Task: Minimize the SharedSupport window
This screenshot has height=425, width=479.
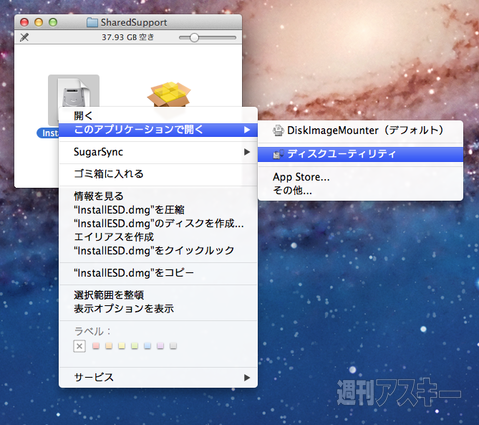Action: 39,22
